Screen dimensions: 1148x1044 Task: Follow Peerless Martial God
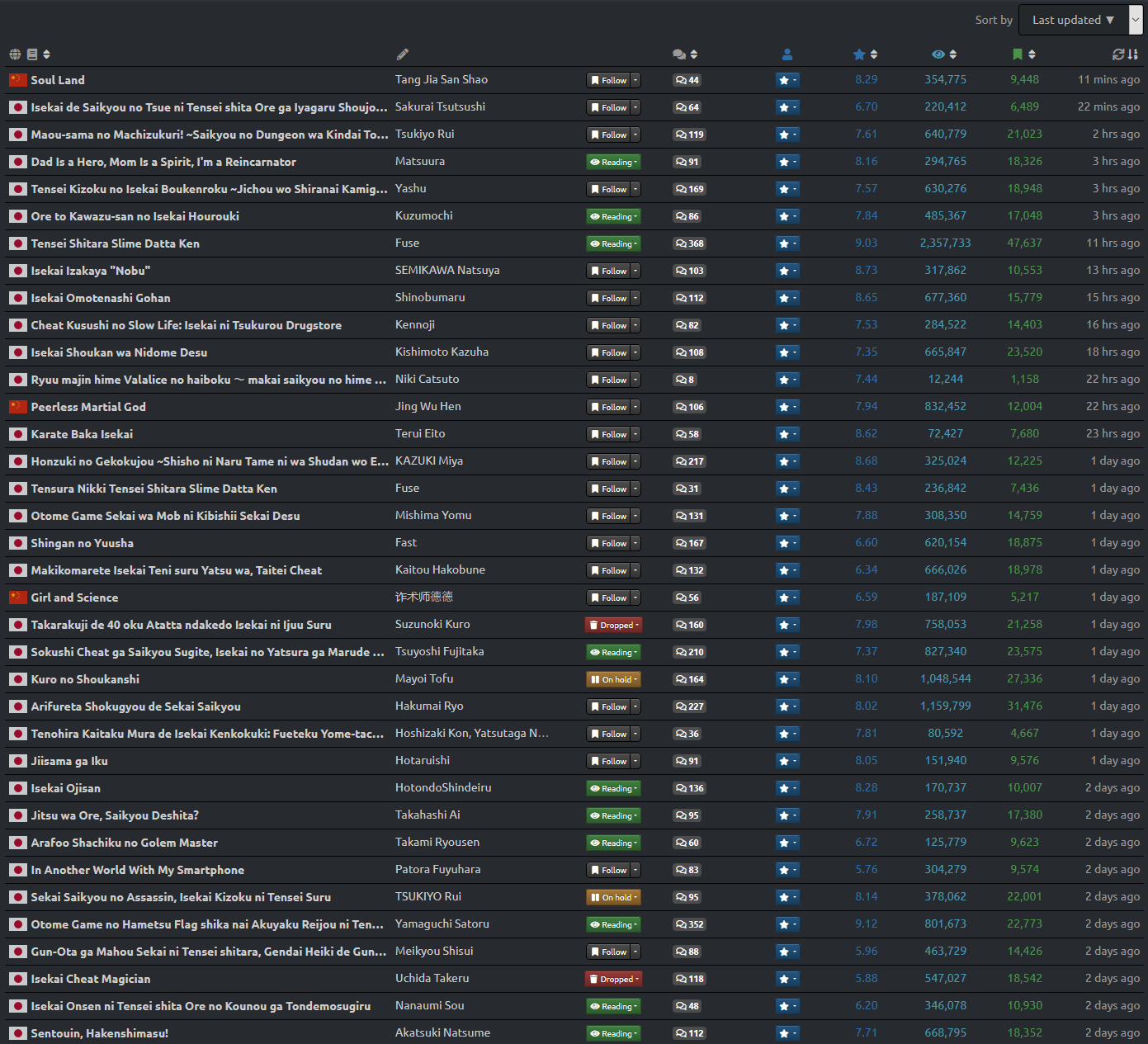coord(608,407)
